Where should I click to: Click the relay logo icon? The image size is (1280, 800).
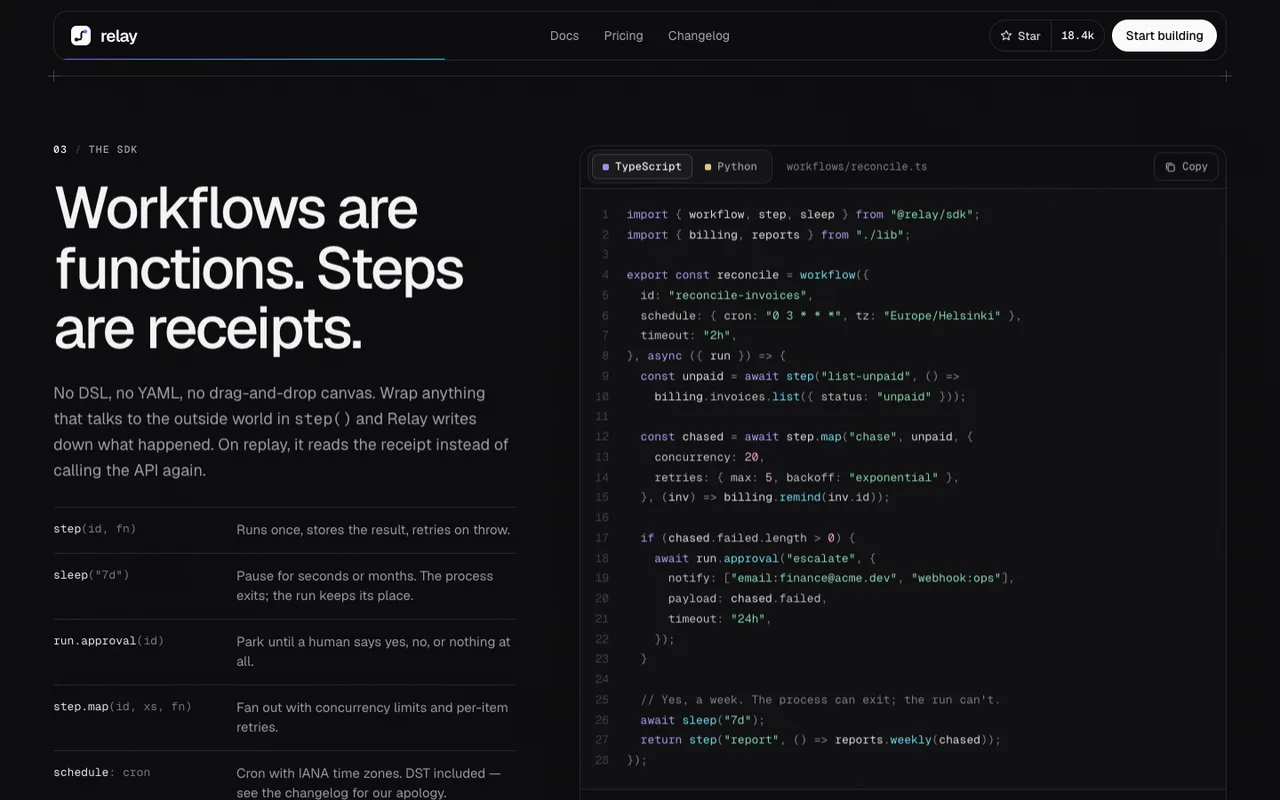[x=81, y=36]
